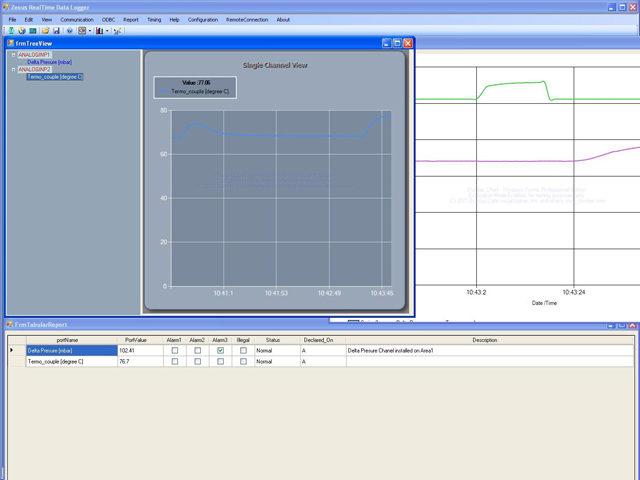Click the Value :77.06 label in the legend

coord(196,82)
